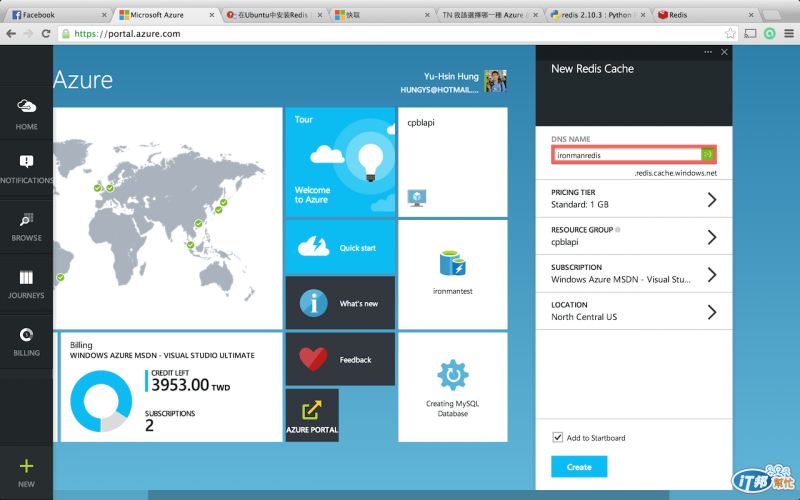The image size is (800, 500).
Task: Expand the Subscription chevron
Action: coord(712,274)
